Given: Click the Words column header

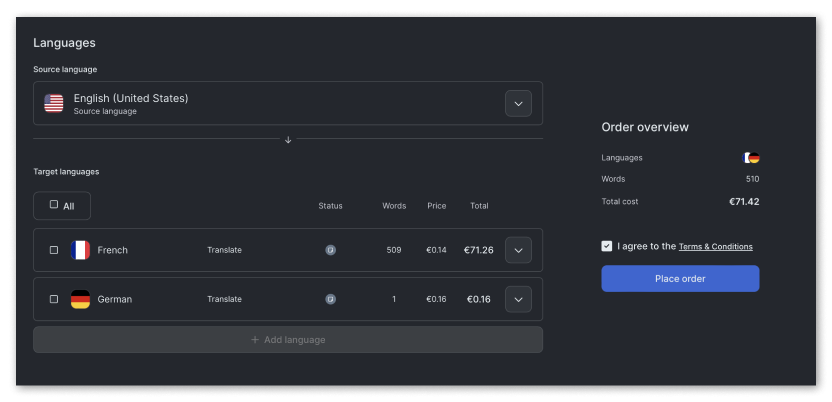Looking at the screenshot, I should coord(394,206).
